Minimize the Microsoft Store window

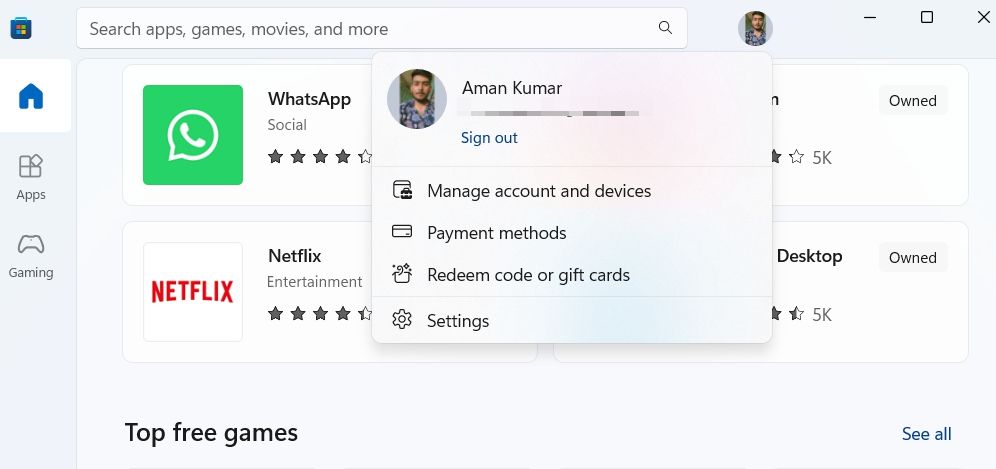870,18
